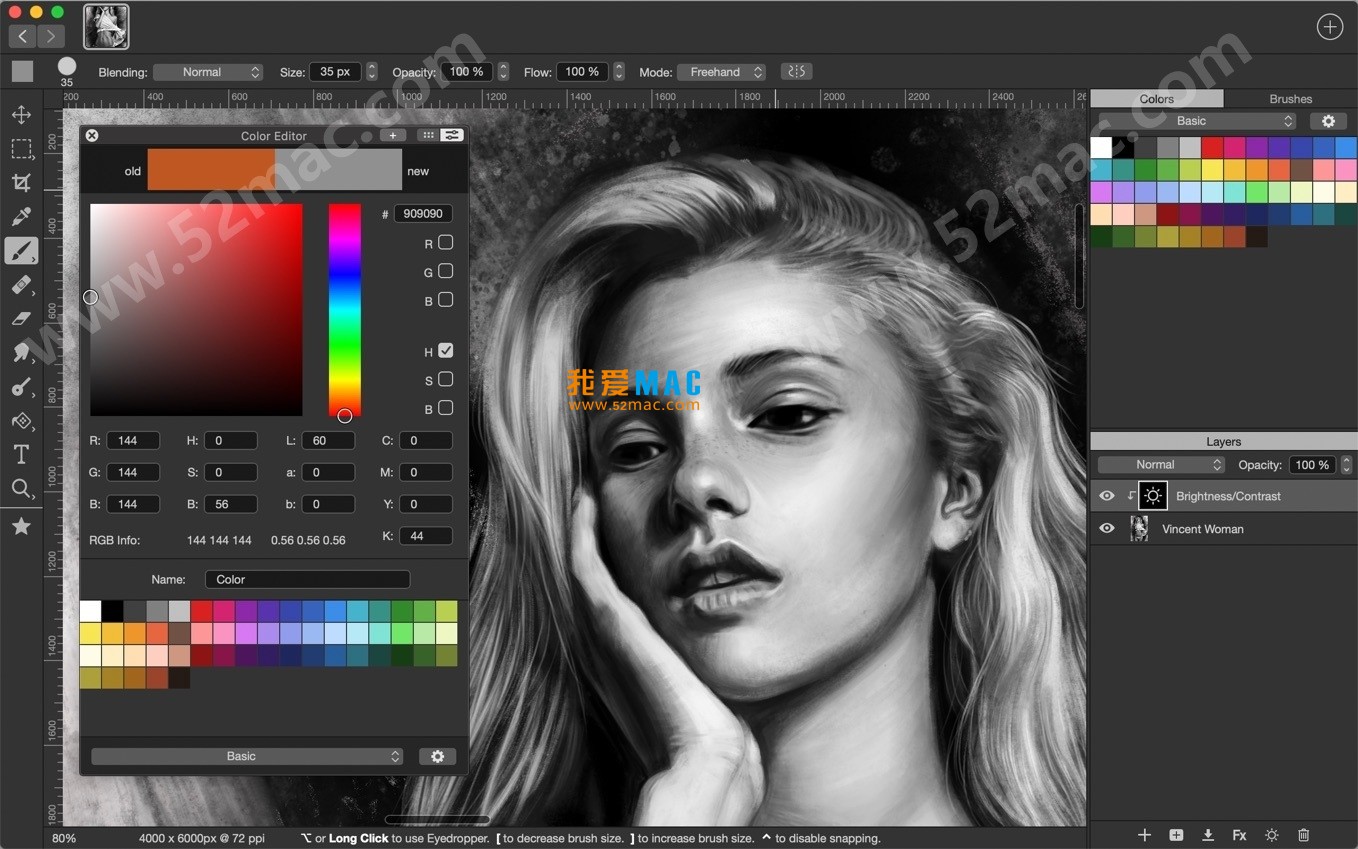Select the Heal bandage tool
The height and width of the screenshot is (849, 1358).
click(x=21, y=285)
